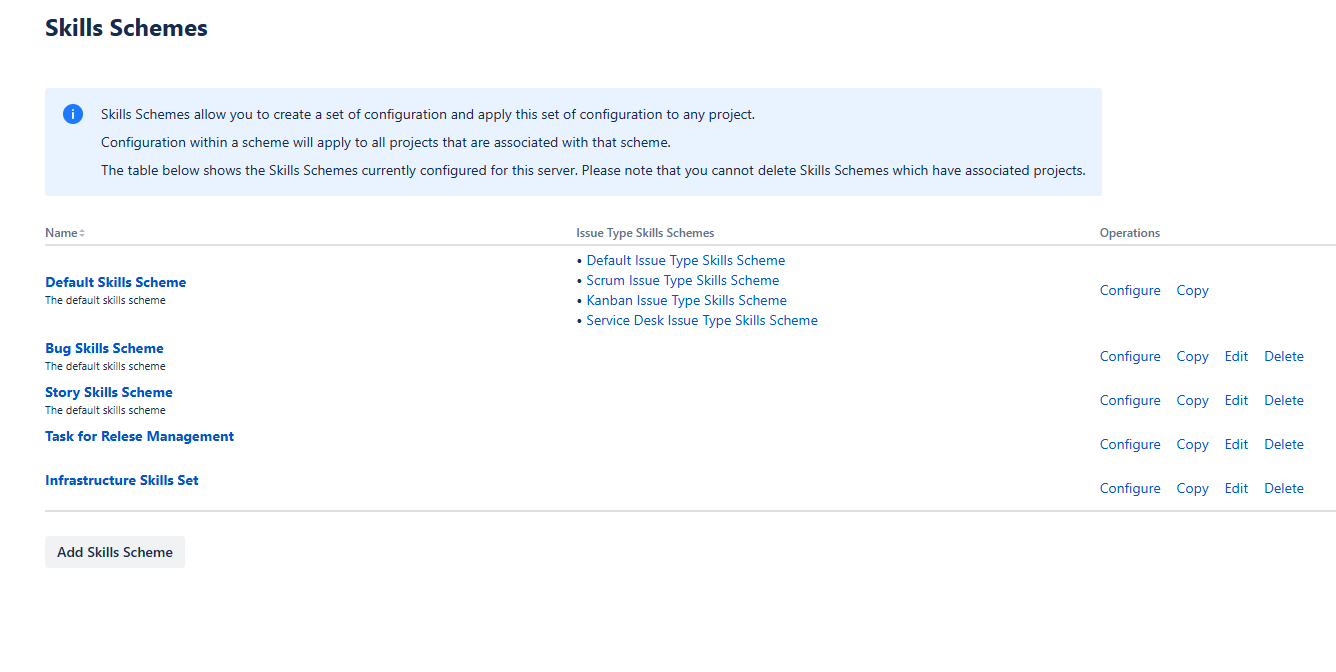The height and width of the screenshot is (672, 1336).
Task: Open Scrum Issue Type Skills Scheme link
Action: click(x=683, y=280)
